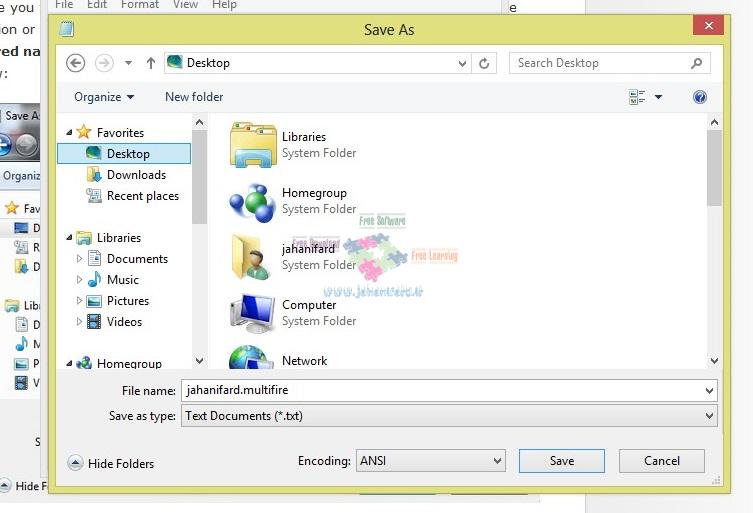Open the Encoding dropdown set to ANSI

click(x=429, y=461)
